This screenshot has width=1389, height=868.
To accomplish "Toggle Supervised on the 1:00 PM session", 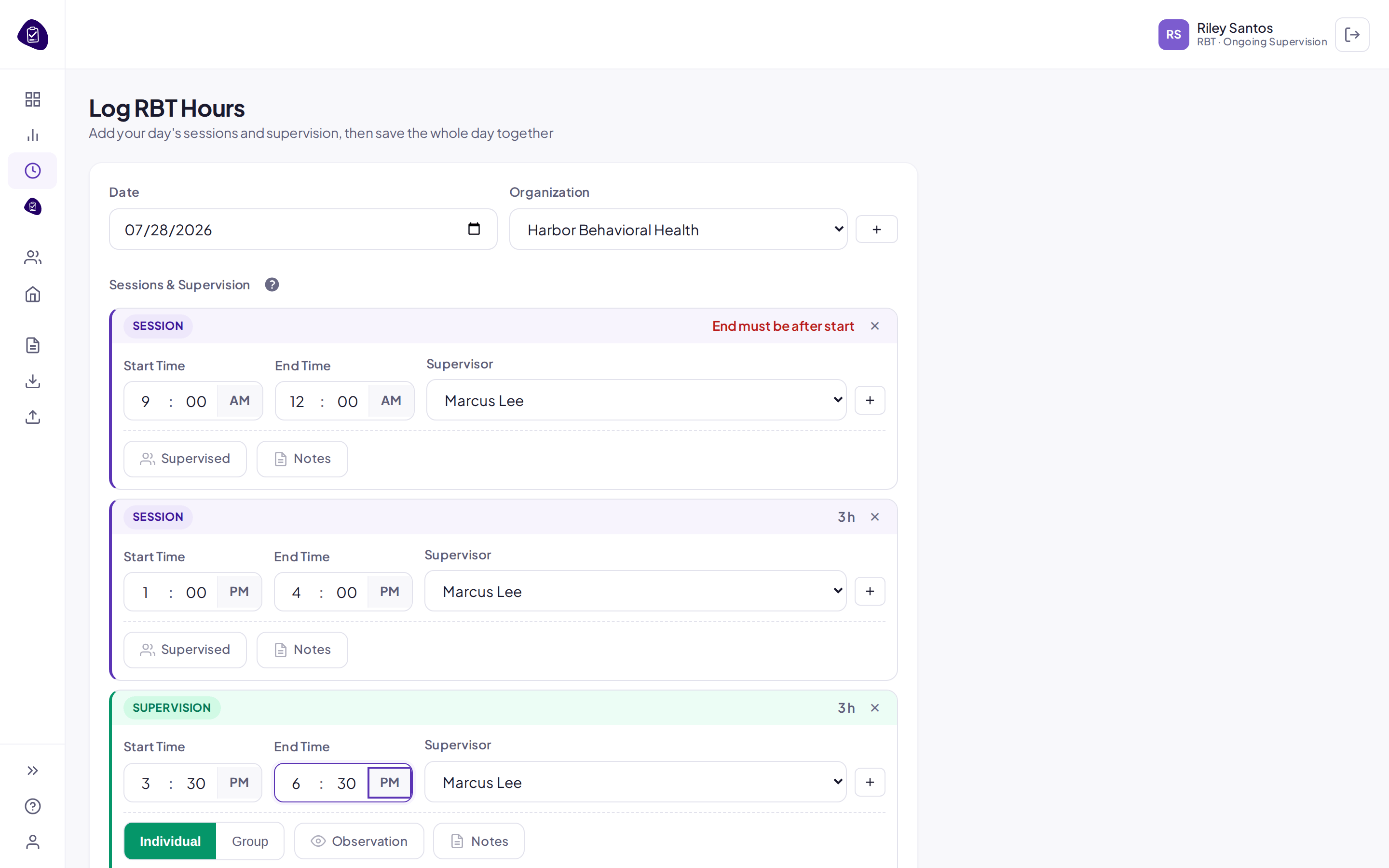I will (x=185, y=650).
